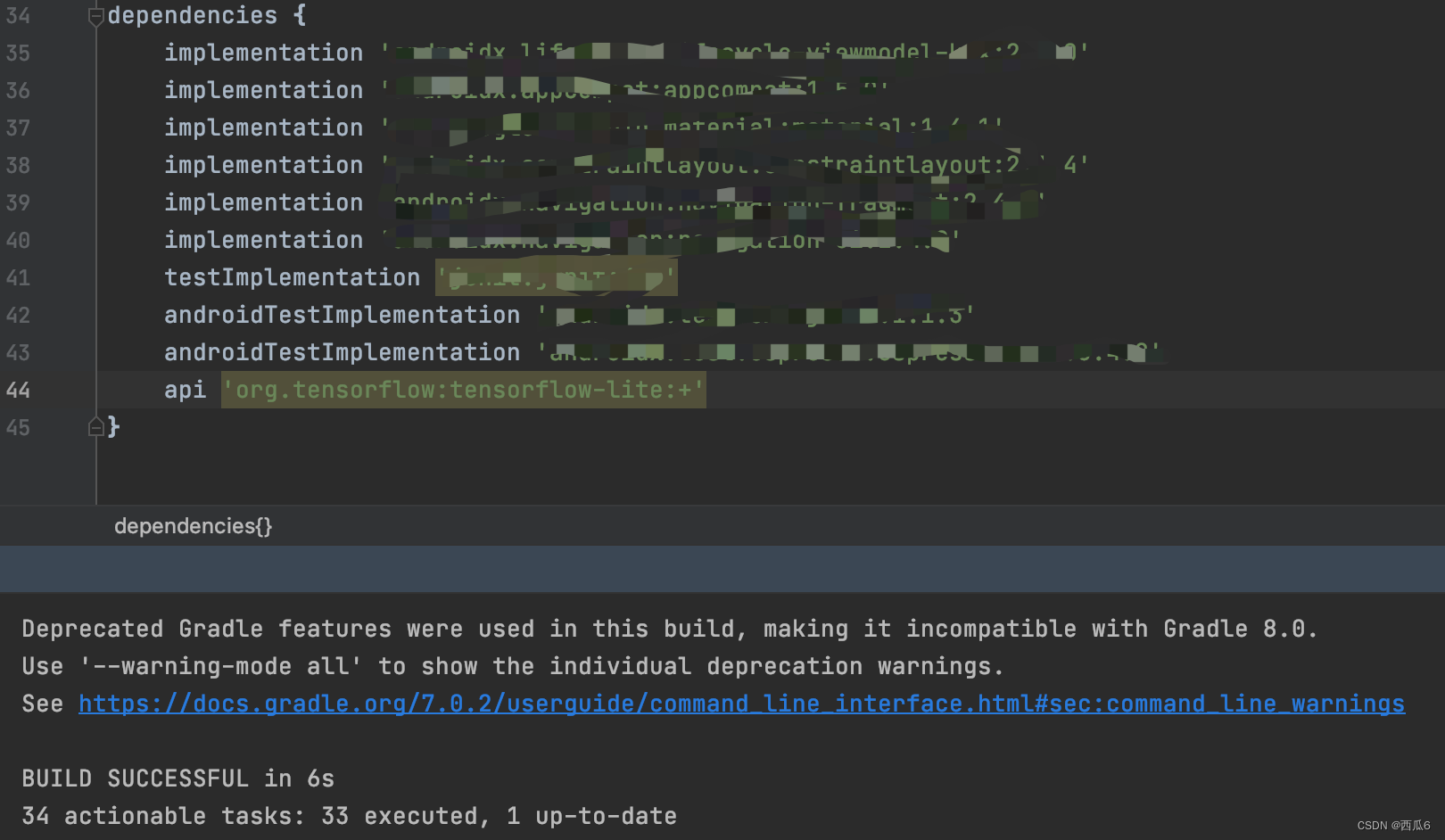The image size is (1445, 840).
Task: Click the highlighted test dependency string on line 41
Action: (x=557, y=277)
